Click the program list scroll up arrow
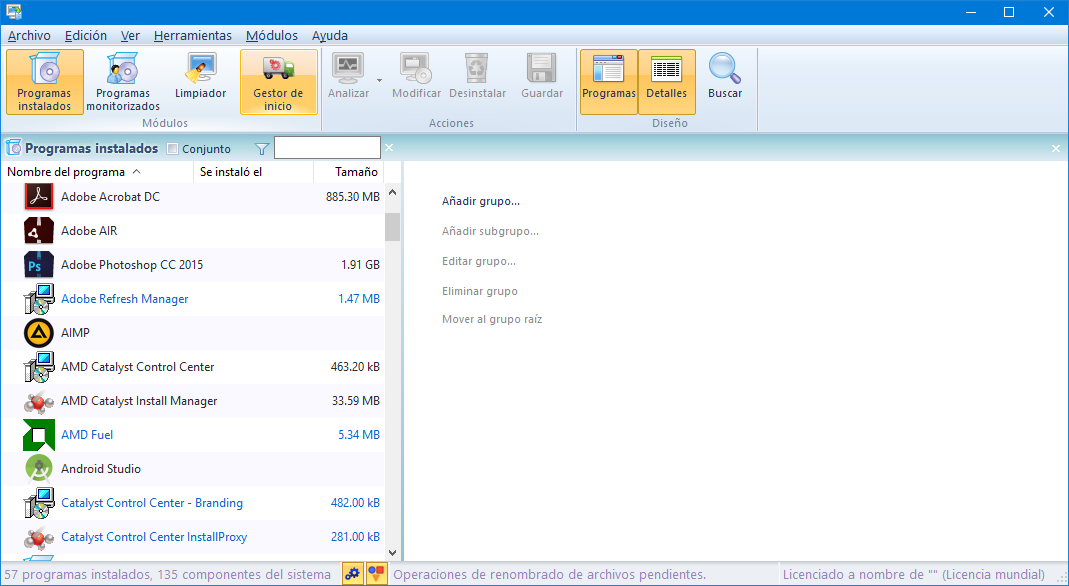This screenshot has height=586, width=1069. click(x=392, y=193)
